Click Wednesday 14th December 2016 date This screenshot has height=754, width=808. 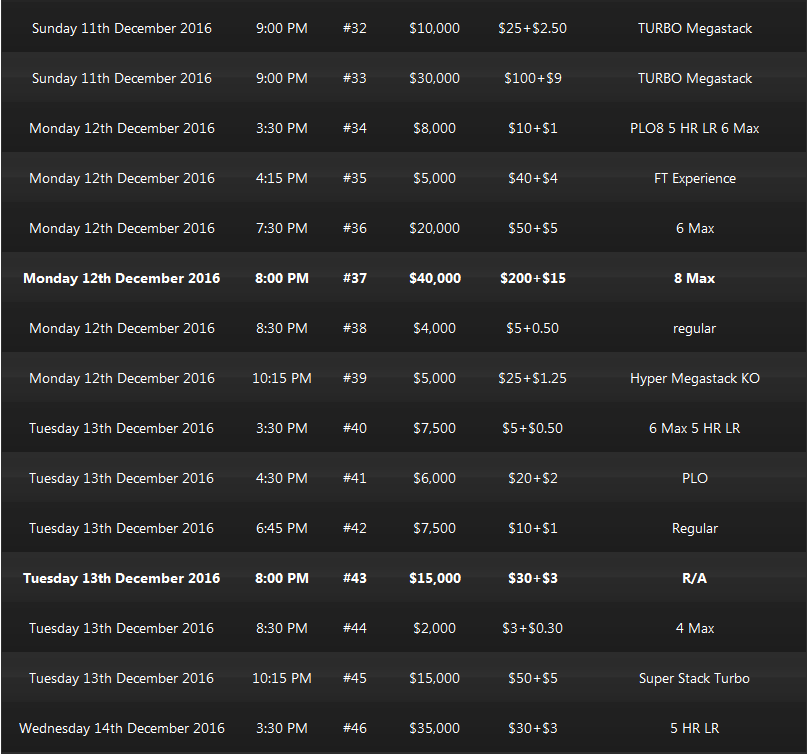coord(122,728)
